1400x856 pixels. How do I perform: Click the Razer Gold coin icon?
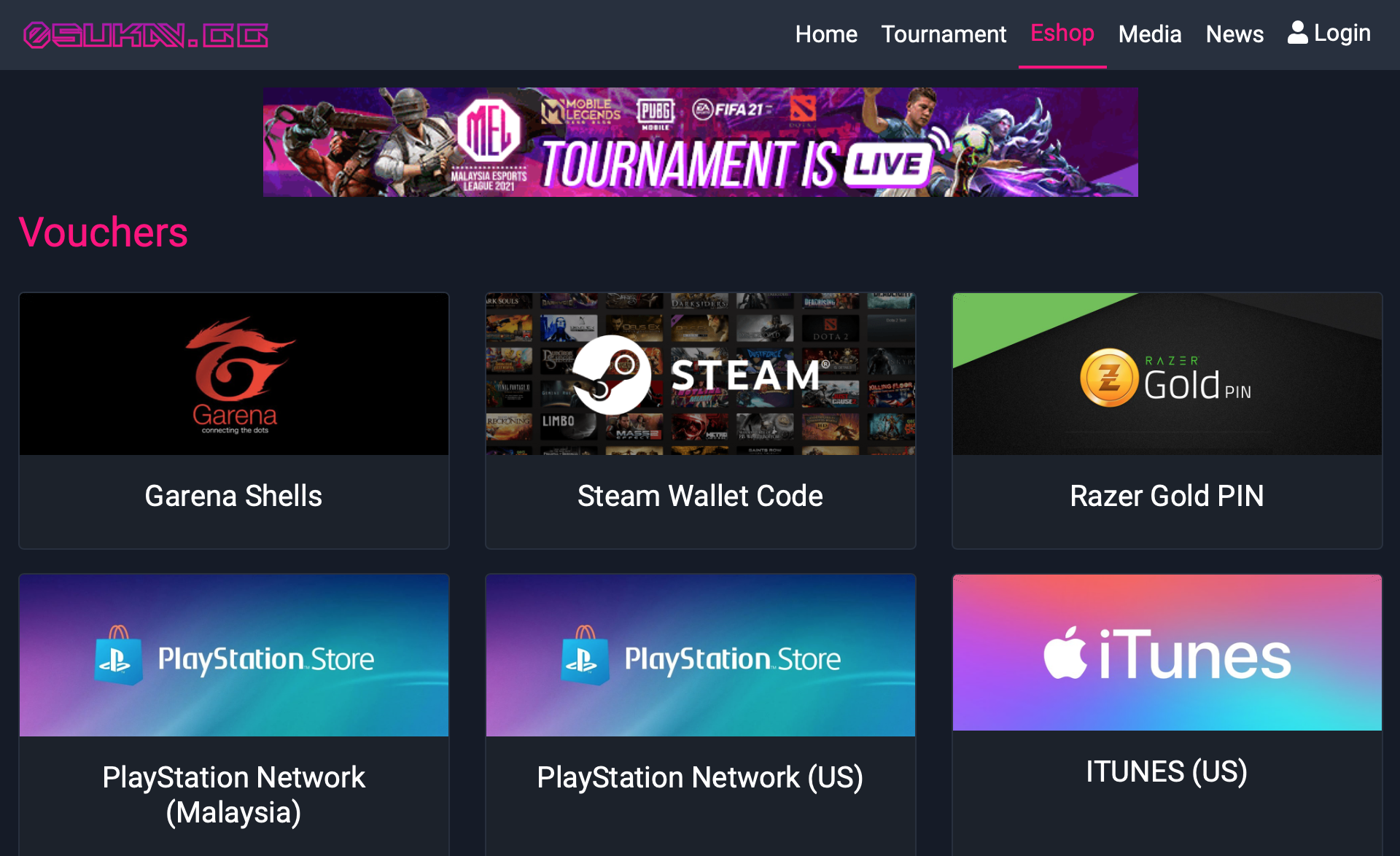(1109, 378)
